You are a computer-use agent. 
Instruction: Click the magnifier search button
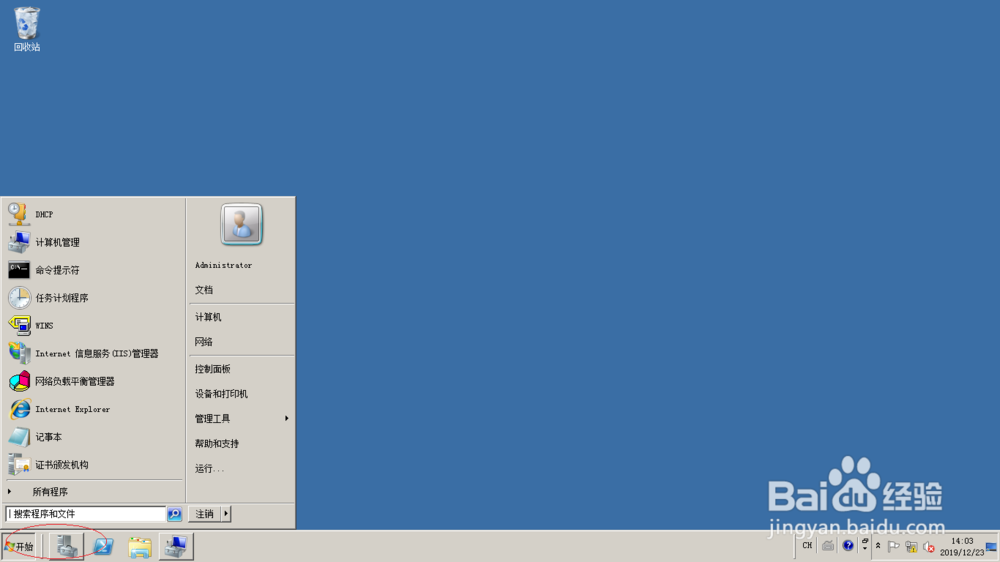coord(174,514)
